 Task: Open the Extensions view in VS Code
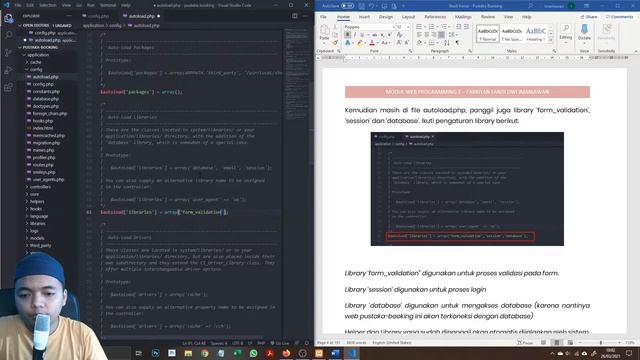[8, 87]
